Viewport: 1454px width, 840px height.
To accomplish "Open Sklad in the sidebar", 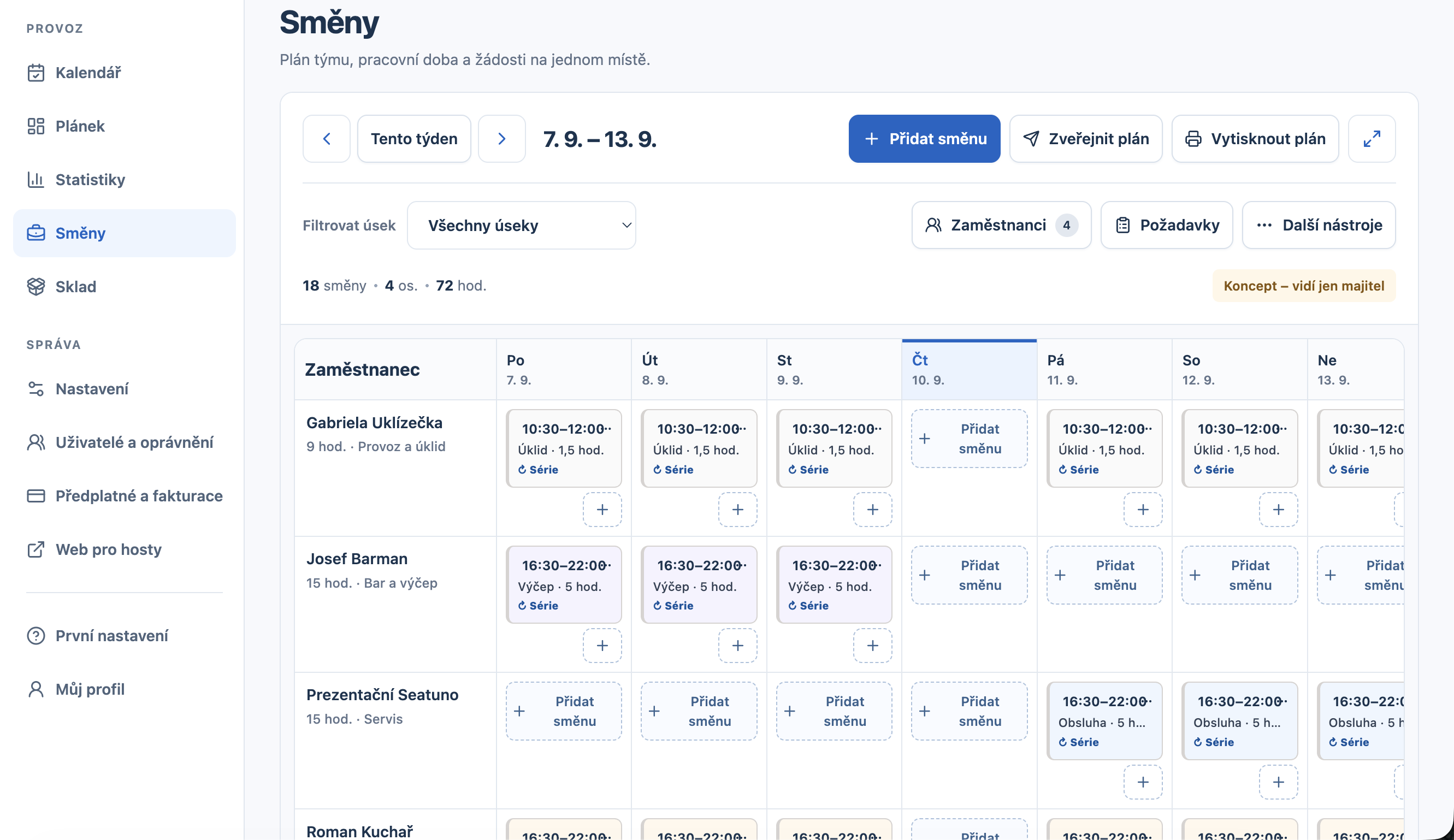I will [x=124, y=287].
